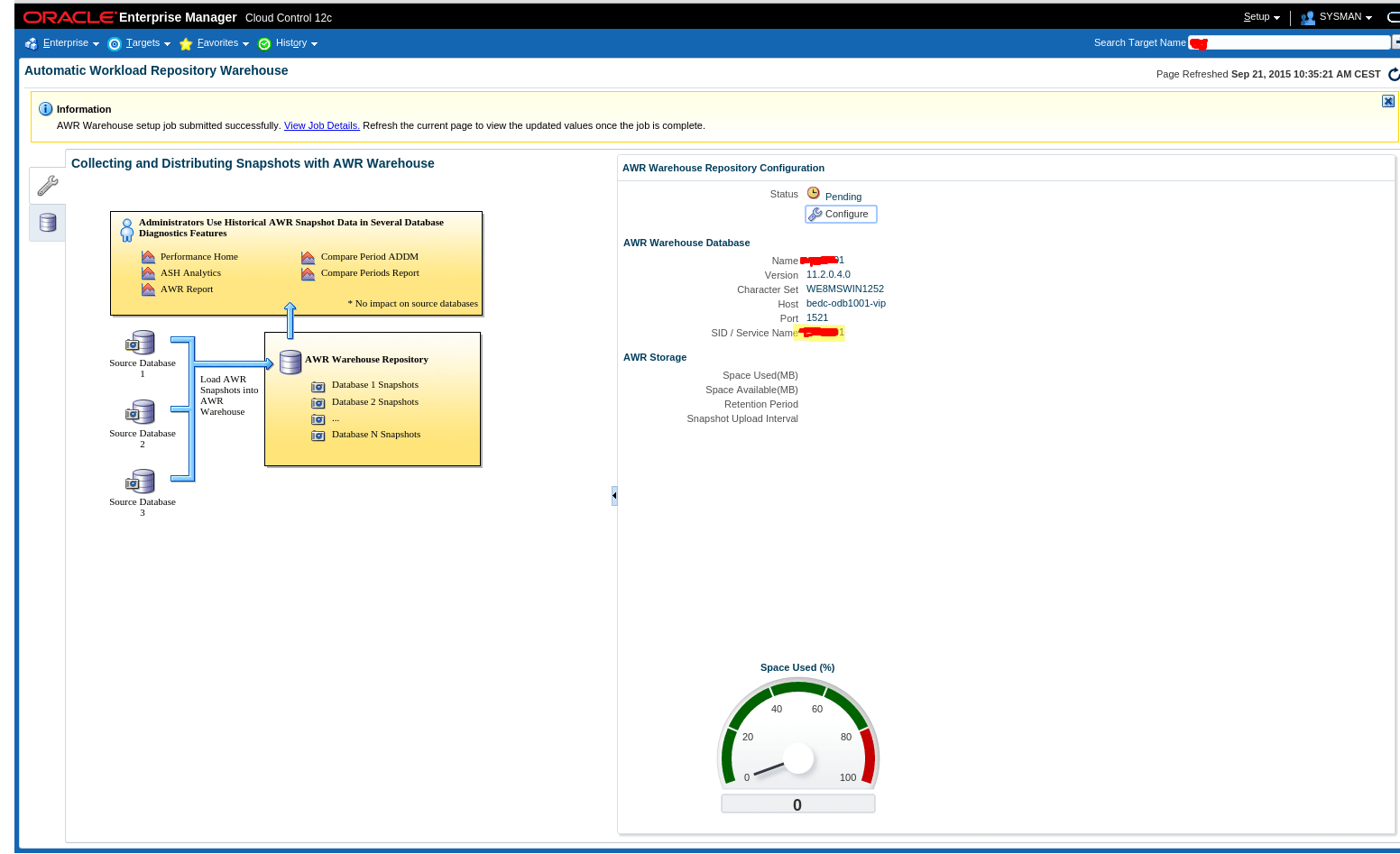The height and width of the screenshot is (854, 1400).
Task: Click the Compare Period ADDM chart icon
Action: [x=308, y=257]
